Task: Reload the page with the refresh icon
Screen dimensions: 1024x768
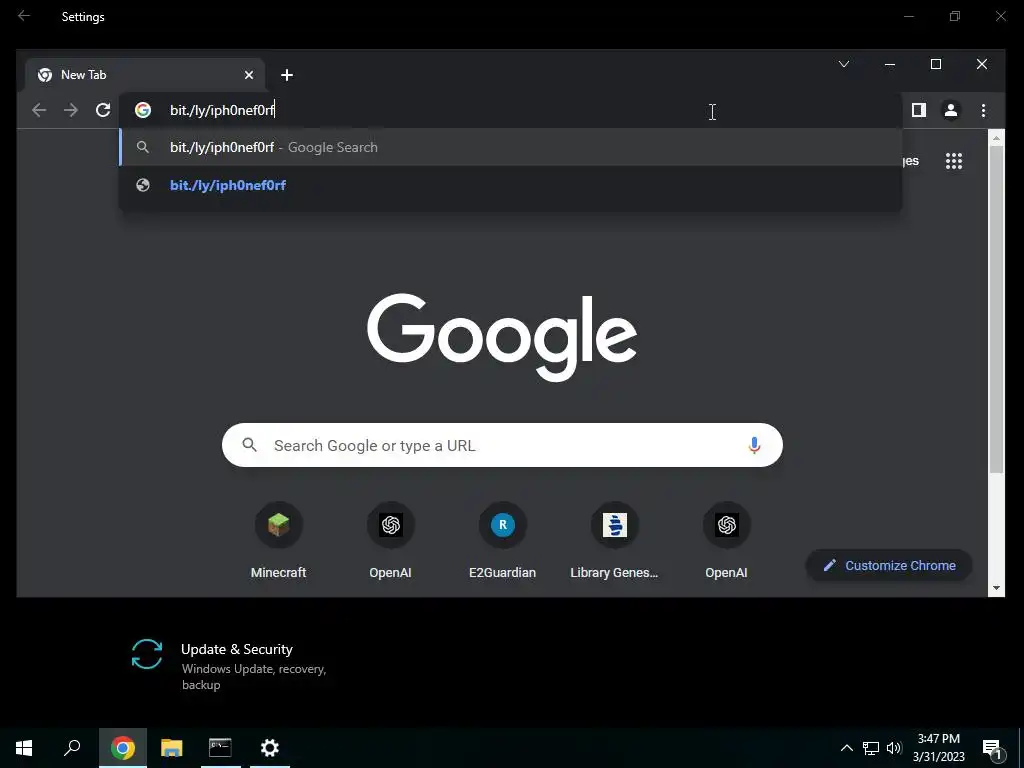Action: (103, 110)
